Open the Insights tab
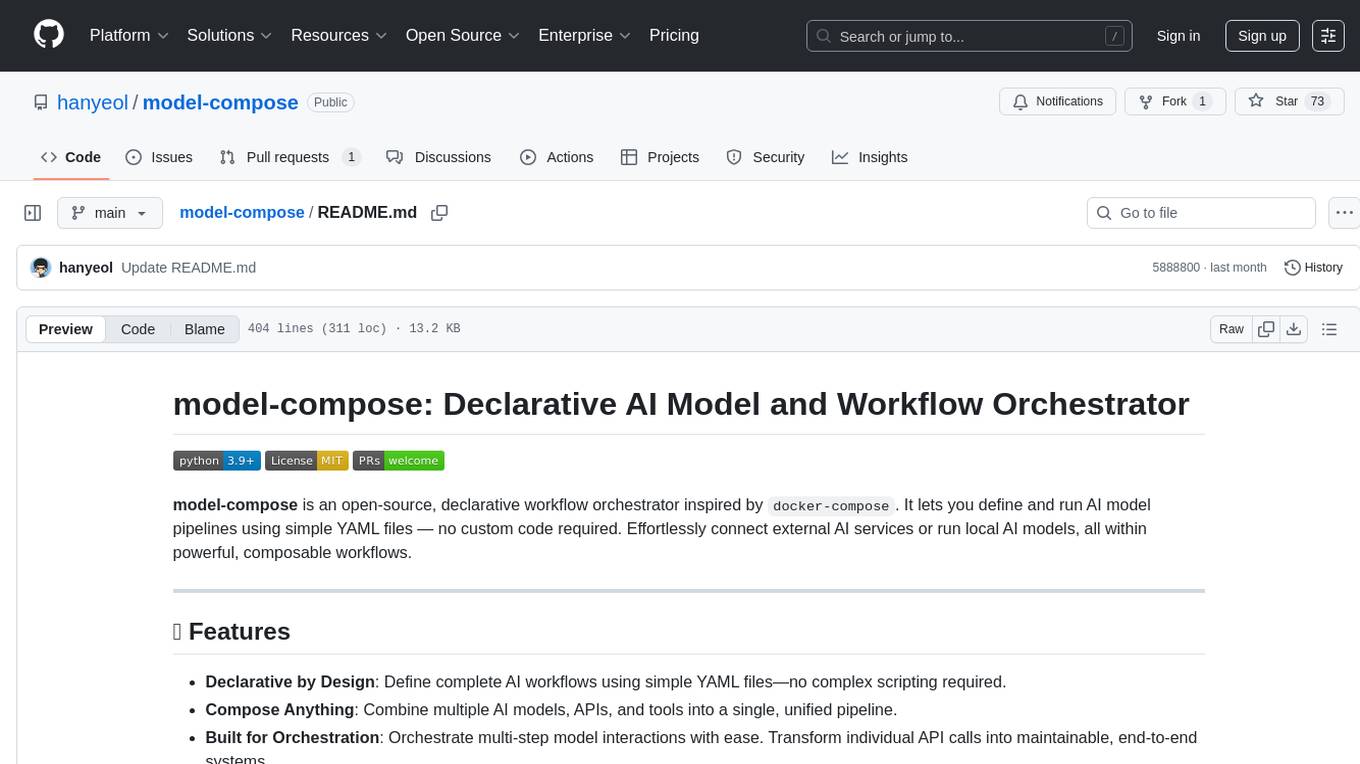Viewport: 1360px width, 764px height. (870, 157)
